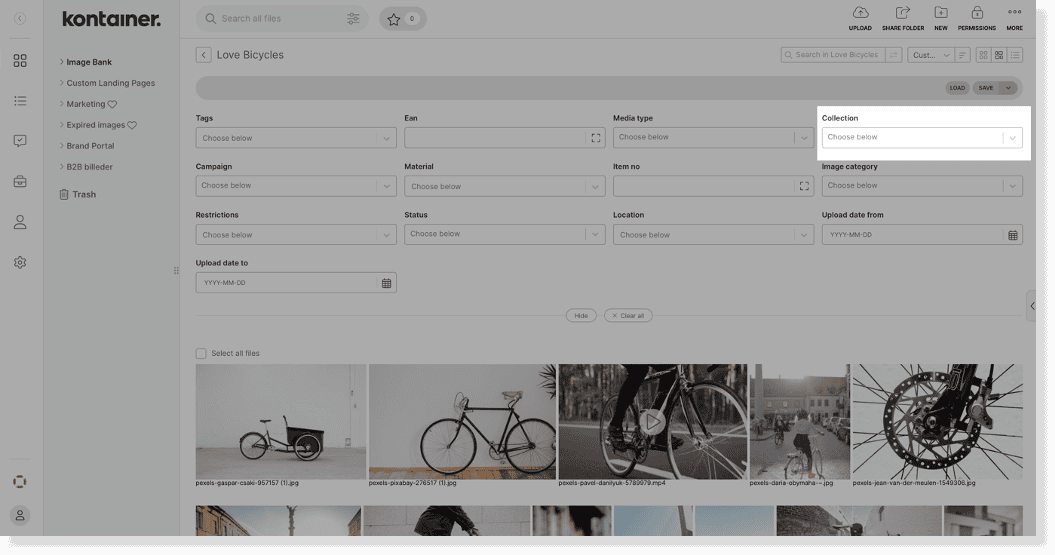Screen dimensions: 1055x555
Task: Select Brand Portal in the folder list
Action: [x=90, y=146]
